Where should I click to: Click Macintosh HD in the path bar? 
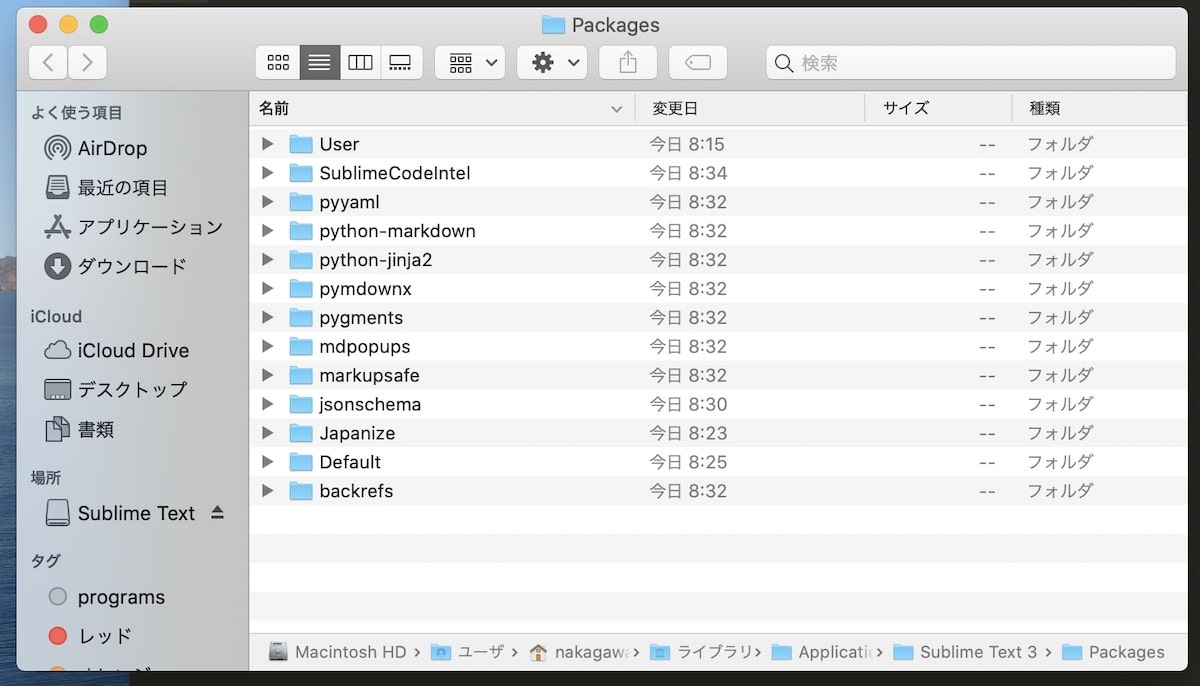[338, 652]
